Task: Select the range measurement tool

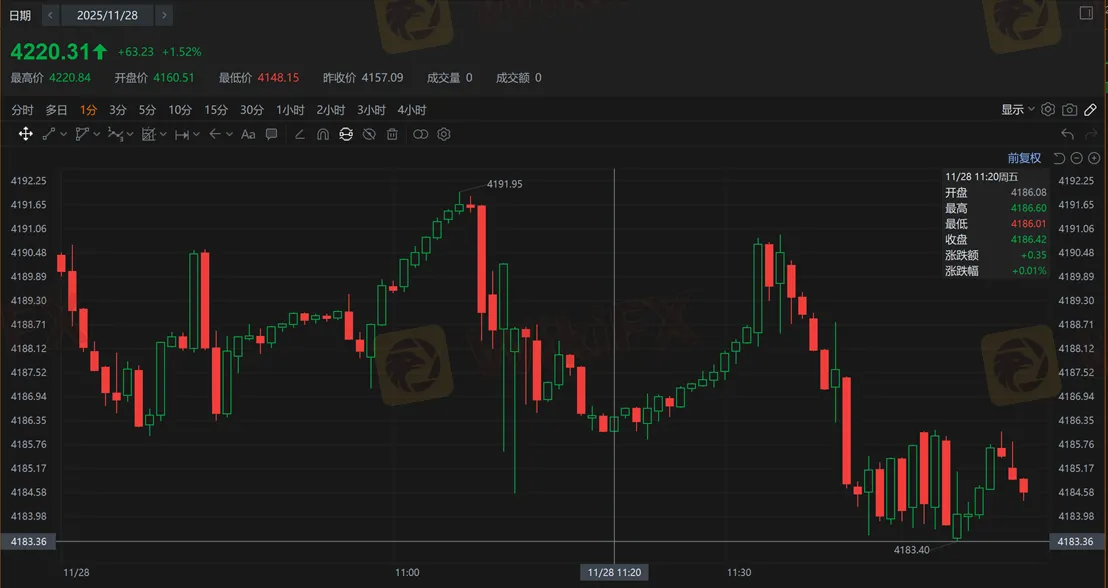Action: pyautogui.click(x=182, y=134)
